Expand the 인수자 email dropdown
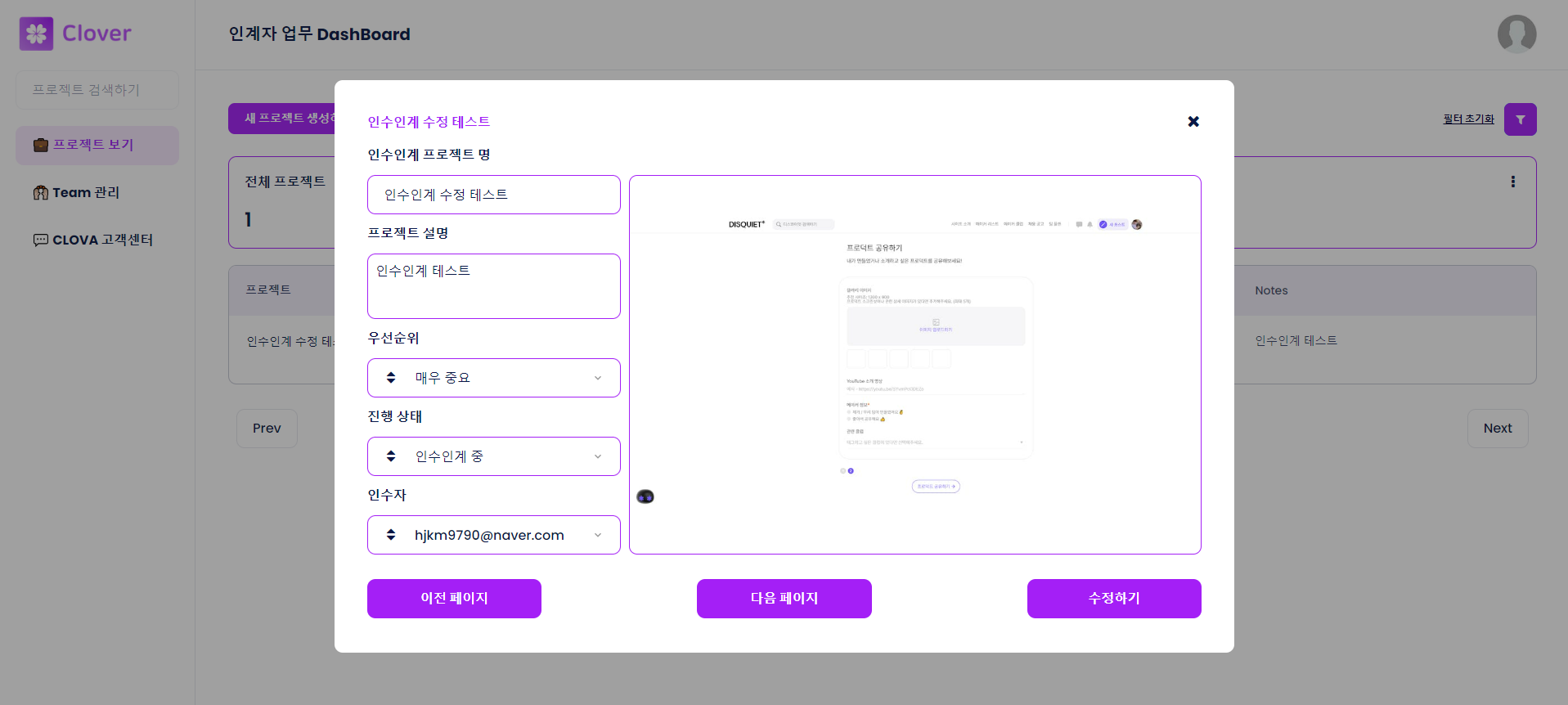Image resolution: width=1568 pixels, height=705 pixels. pyautogui.click(x=494, y=535)
